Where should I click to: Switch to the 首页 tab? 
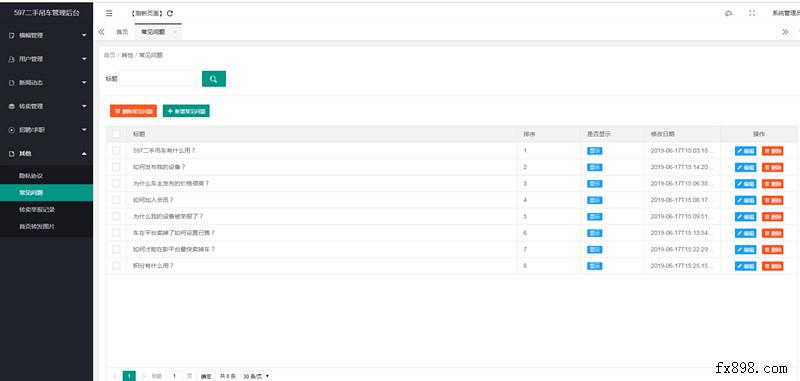(122, 32)
